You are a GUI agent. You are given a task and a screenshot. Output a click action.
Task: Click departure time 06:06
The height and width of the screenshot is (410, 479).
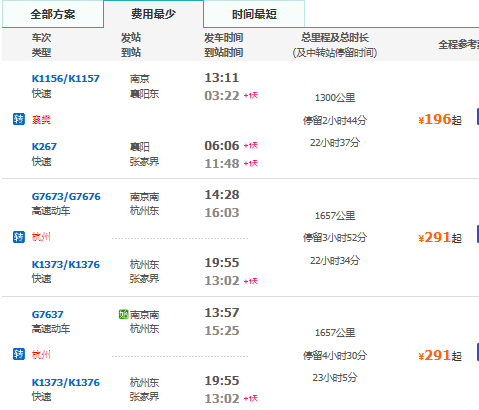coord(222,146)
